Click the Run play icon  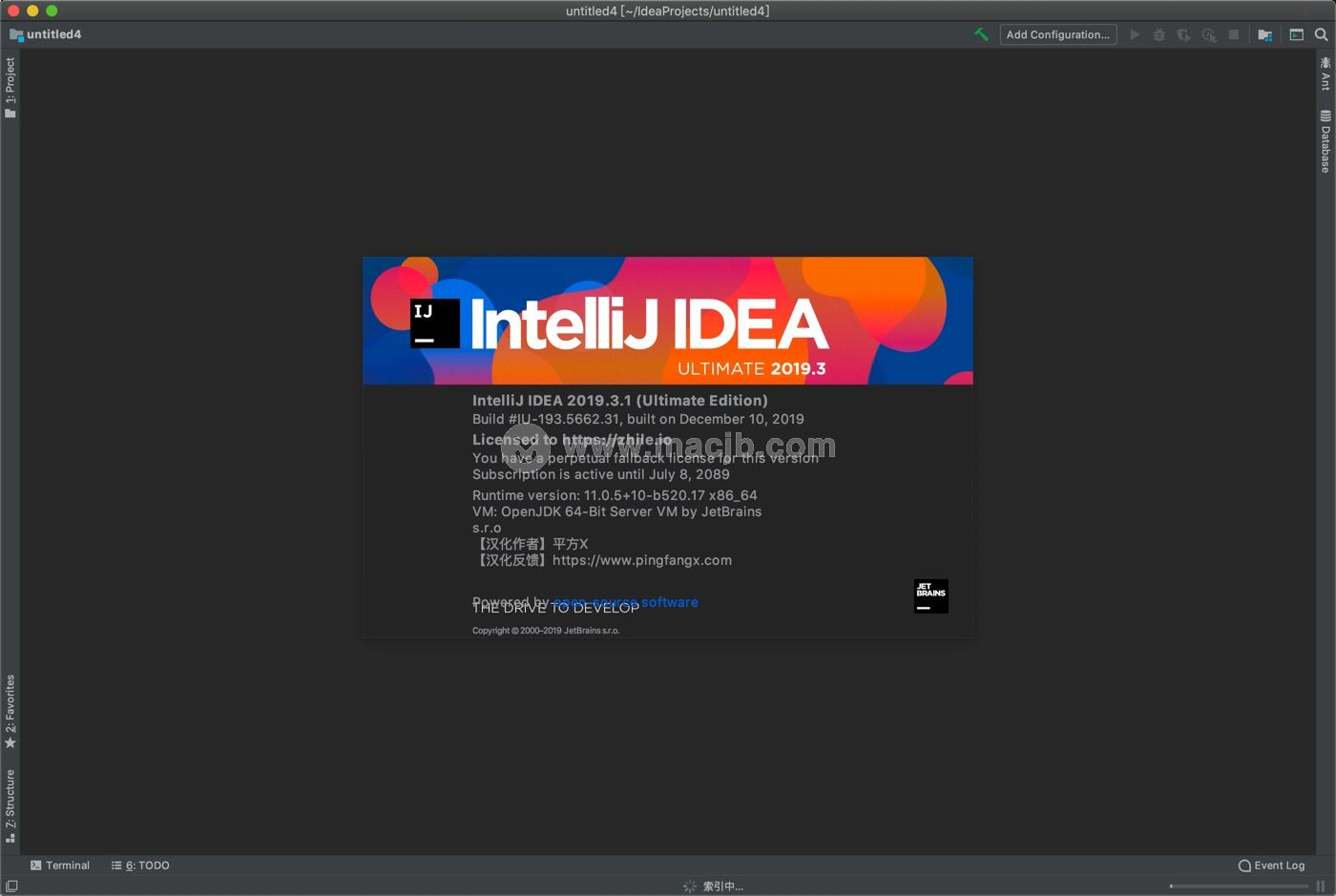pyautogui.click(x=1135, y=34)
